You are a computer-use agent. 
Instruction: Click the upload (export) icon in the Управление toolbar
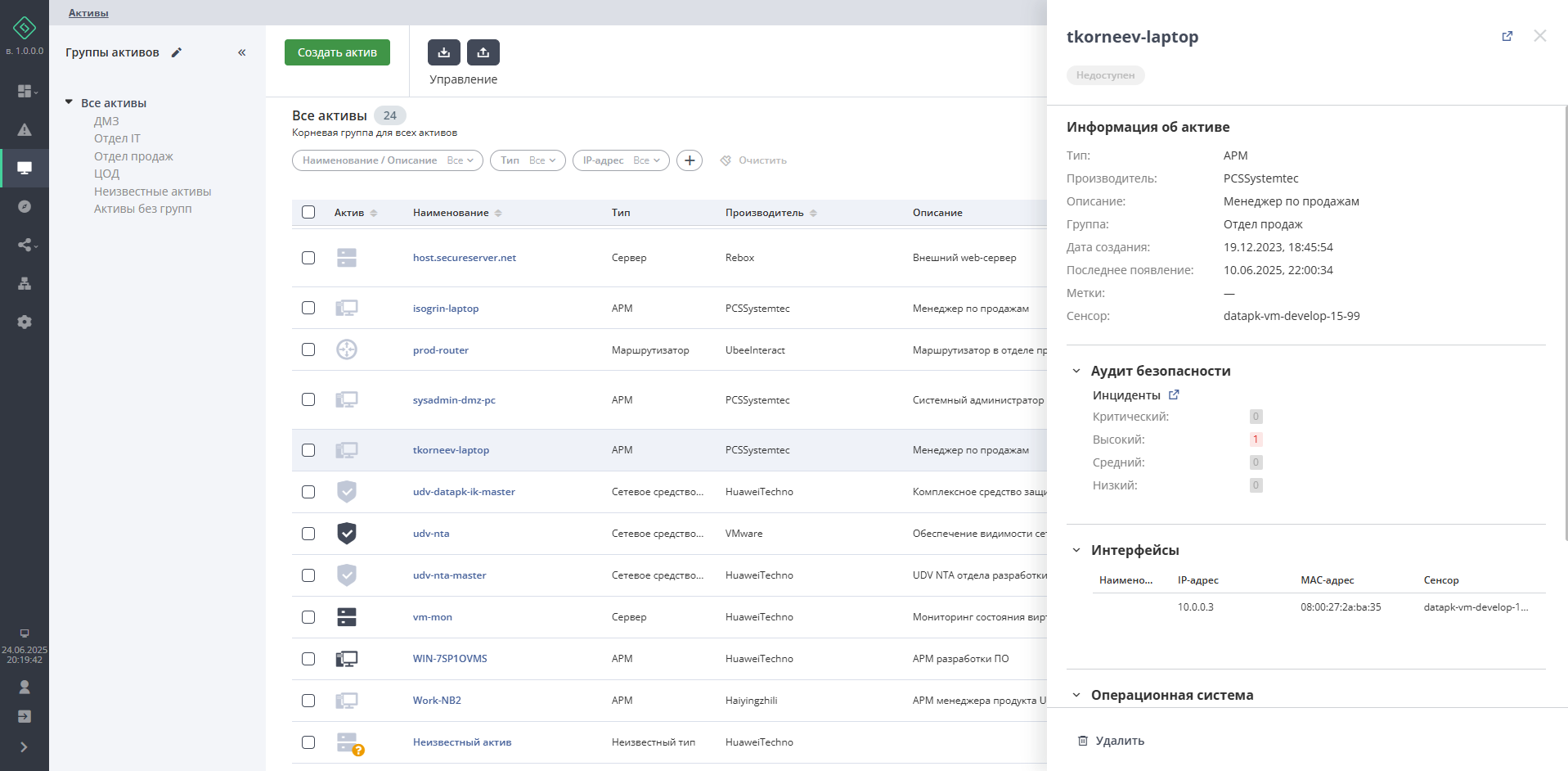pyautogui.click(x=483, y=52)
